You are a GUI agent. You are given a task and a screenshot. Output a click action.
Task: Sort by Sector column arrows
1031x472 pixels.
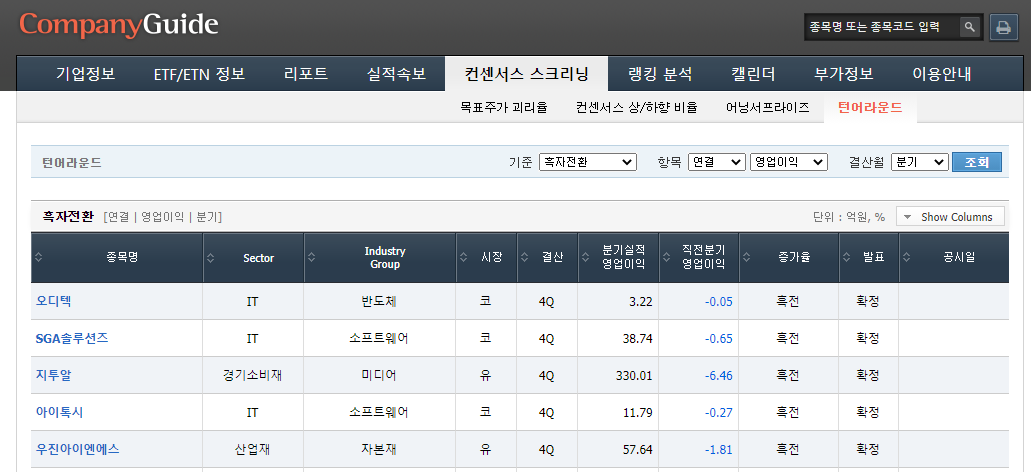point(210,258)
